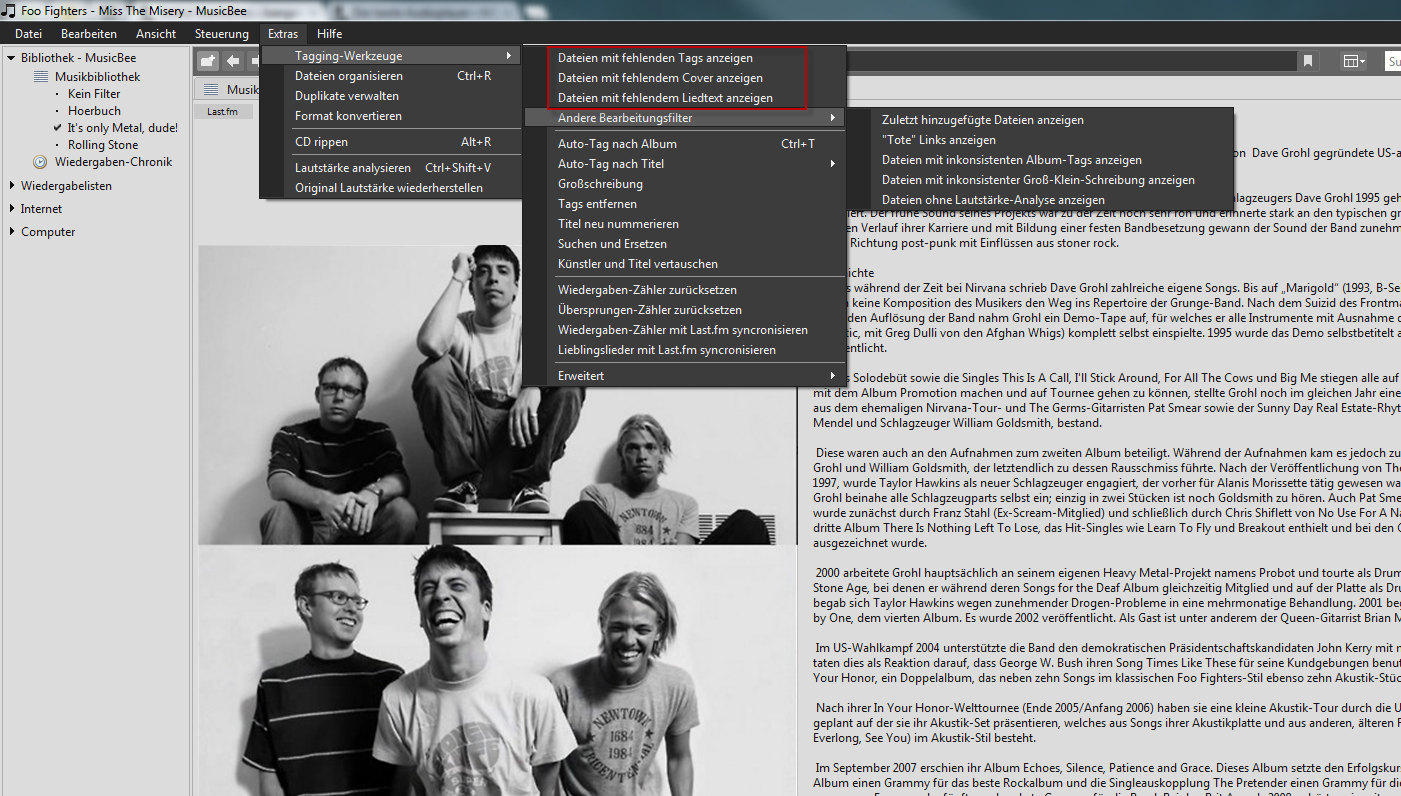This screenshot has width=1401, height=796.
Task: Open the panel layout grid icon menu
Action: click(x=1353, y=61)
